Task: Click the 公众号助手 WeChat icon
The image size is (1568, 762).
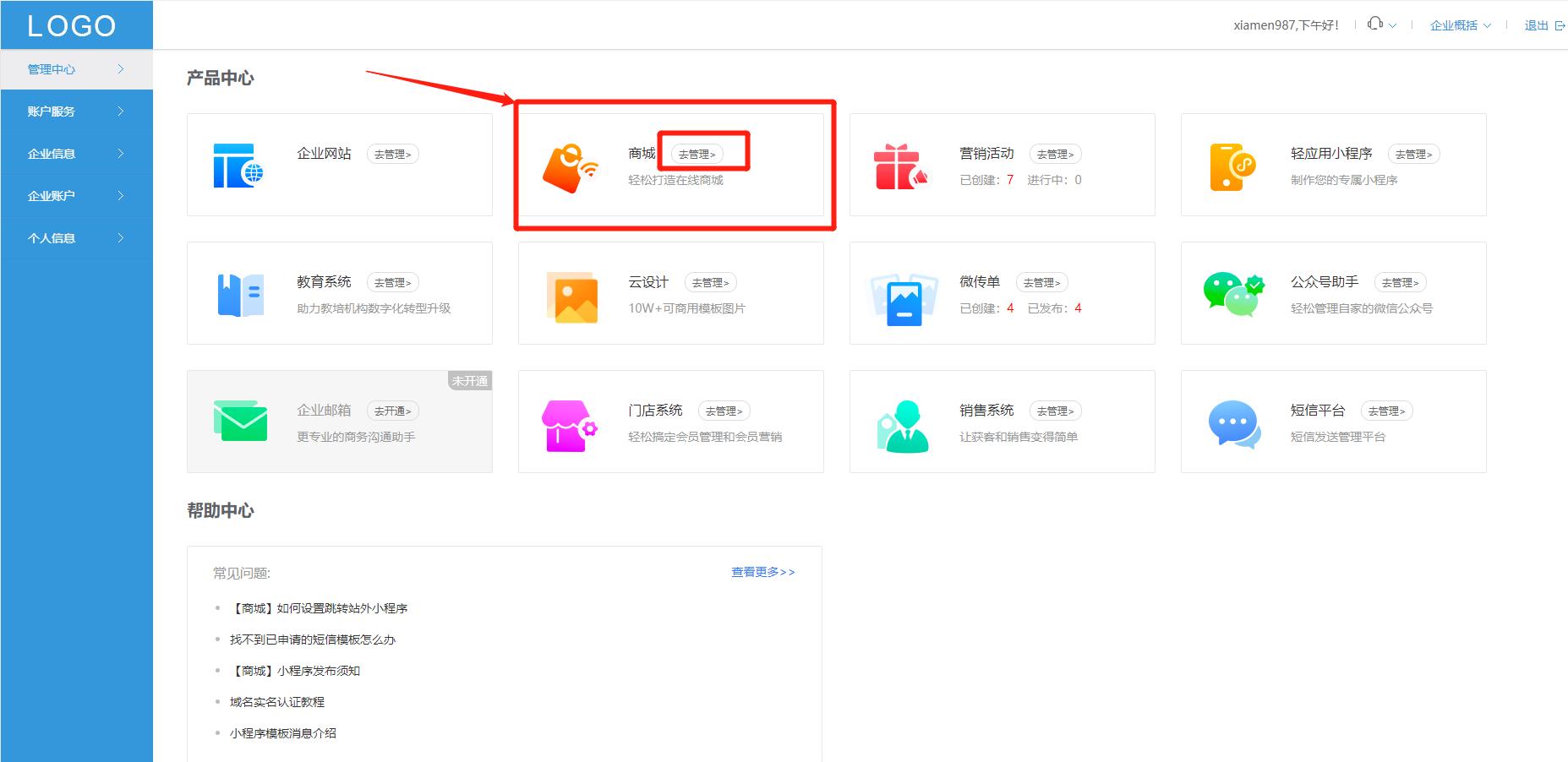Action: [x=1231, y=293]
